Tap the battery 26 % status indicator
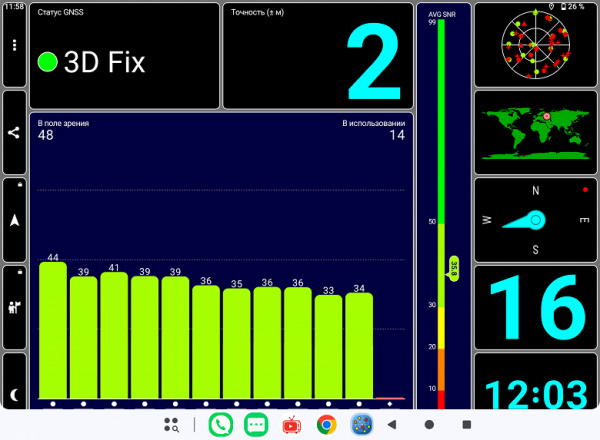 [x=572, y=7]
